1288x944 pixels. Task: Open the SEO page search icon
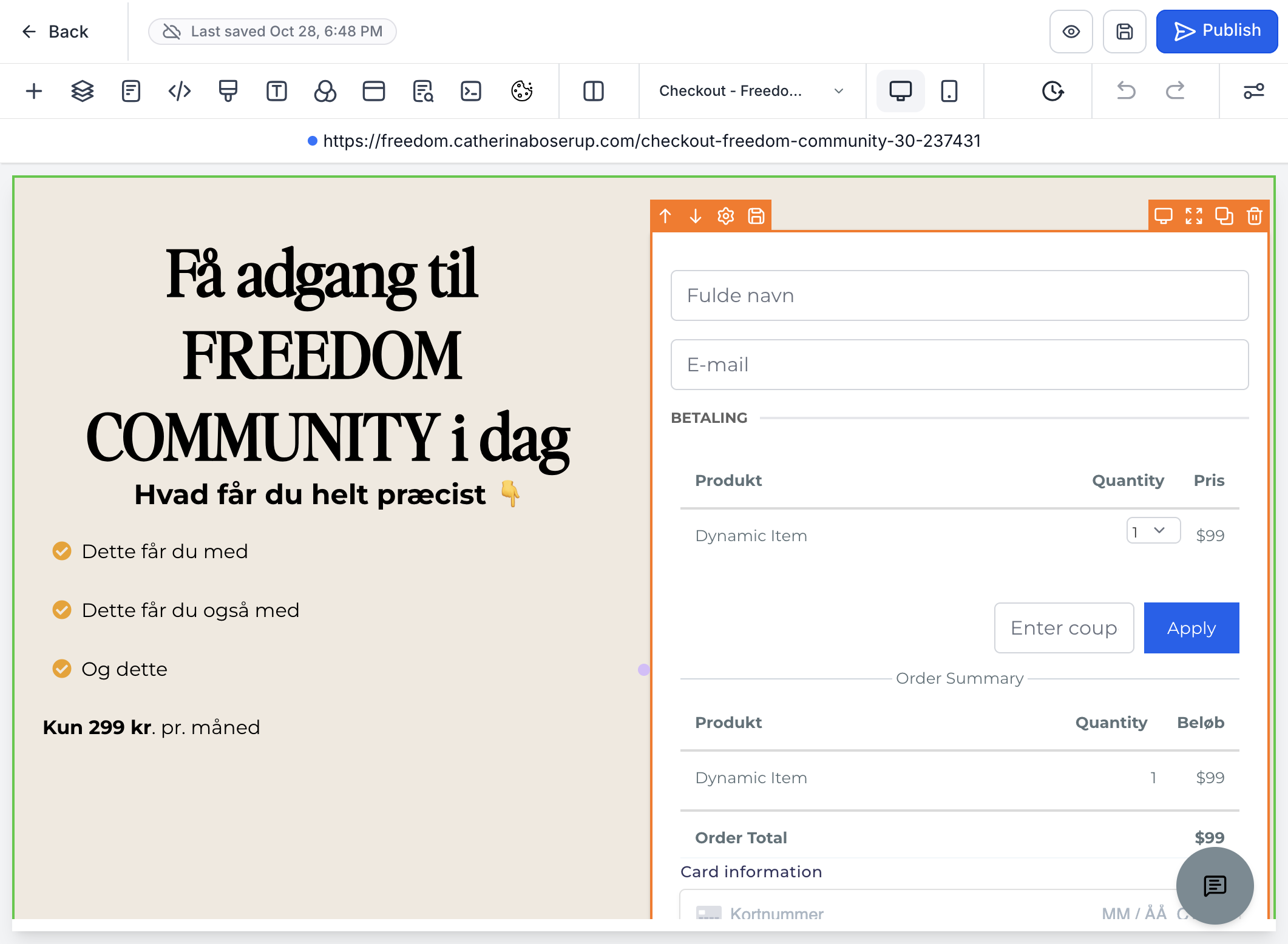[x=422, y=91]
